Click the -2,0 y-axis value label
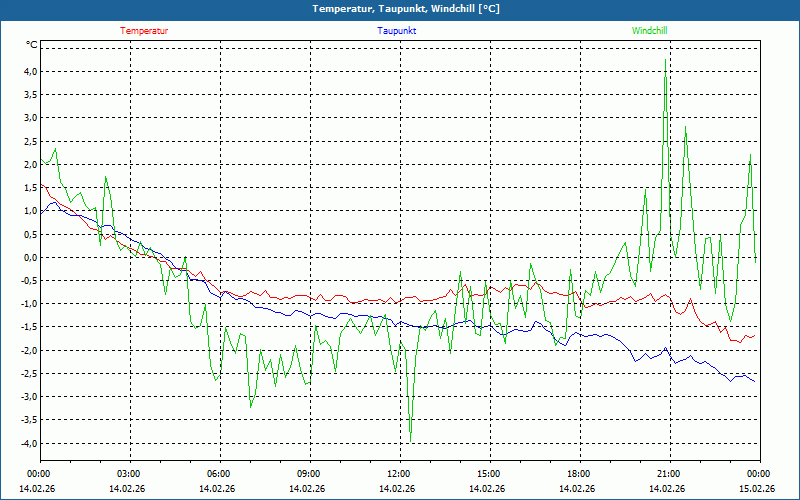800x500 pixels. click(28, 350)
